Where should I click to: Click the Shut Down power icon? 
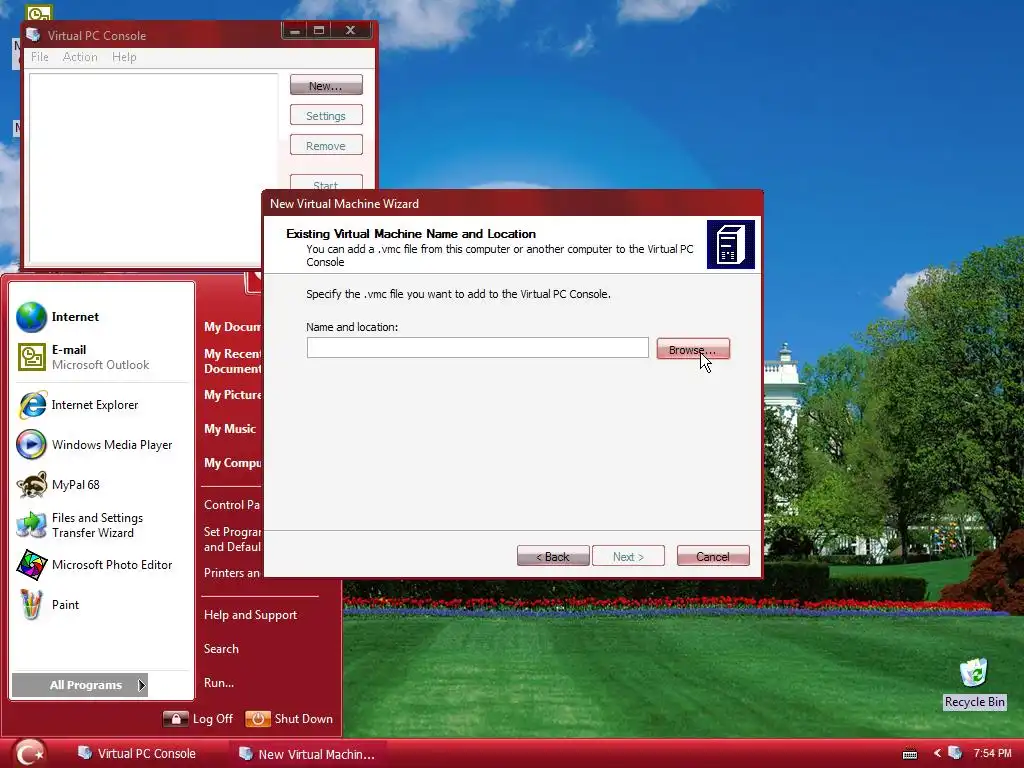(x=257, y=719)
